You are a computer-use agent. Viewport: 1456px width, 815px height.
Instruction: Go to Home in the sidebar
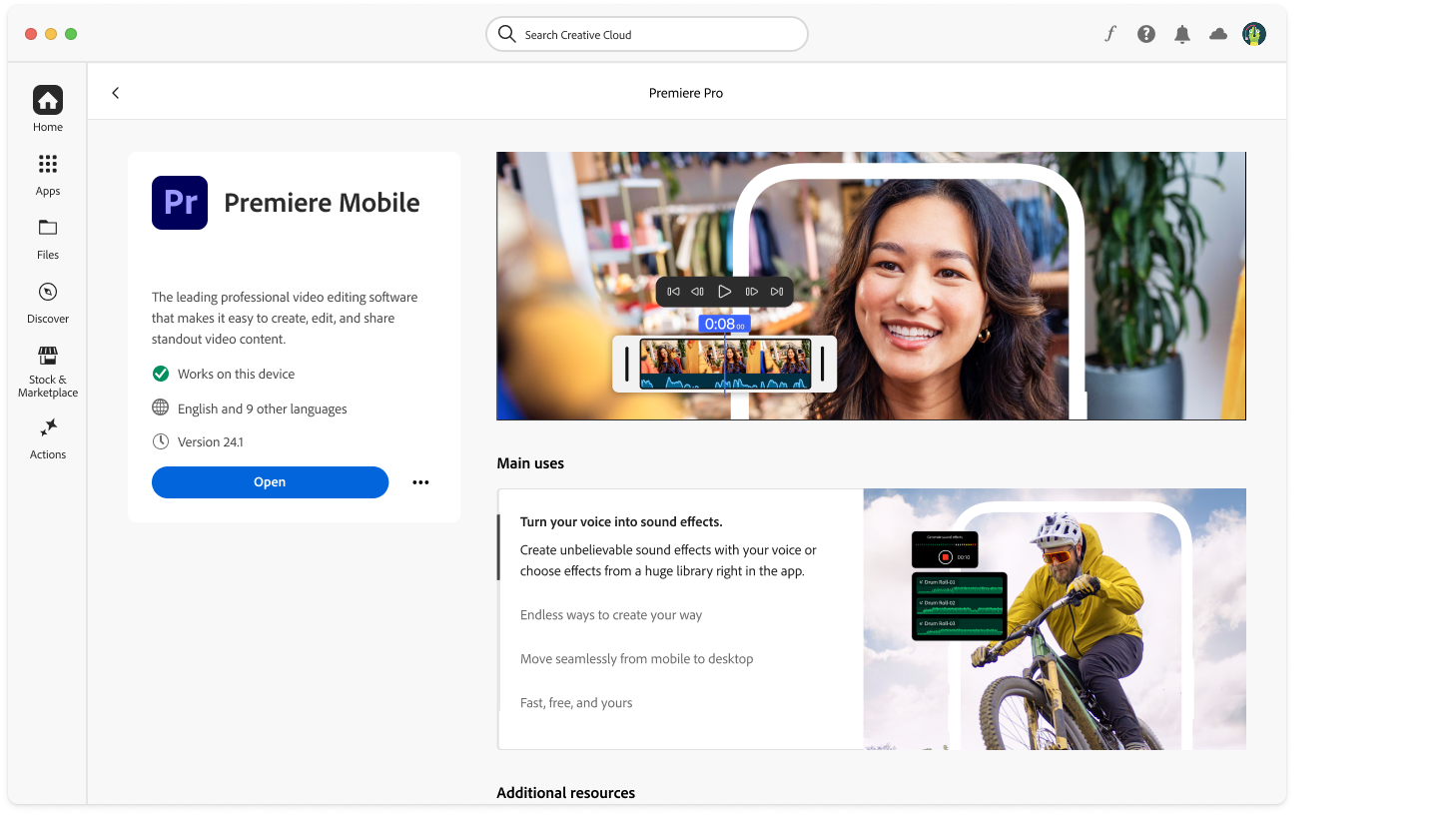tap(48, 109)
